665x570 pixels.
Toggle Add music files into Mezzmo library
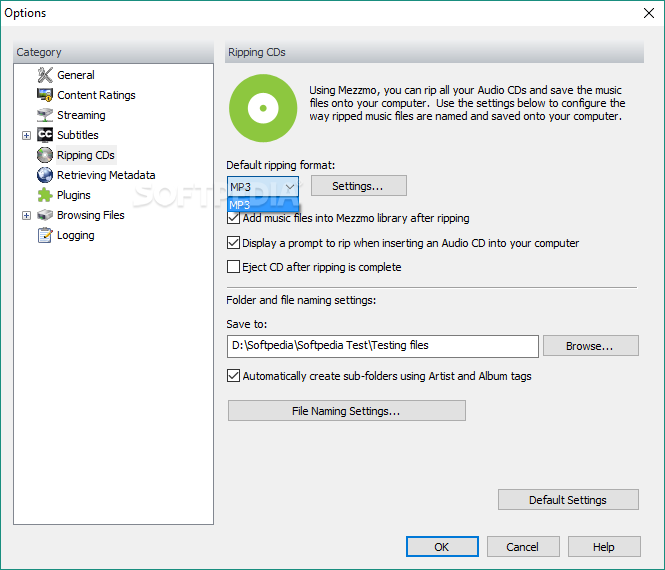point(234,218)
